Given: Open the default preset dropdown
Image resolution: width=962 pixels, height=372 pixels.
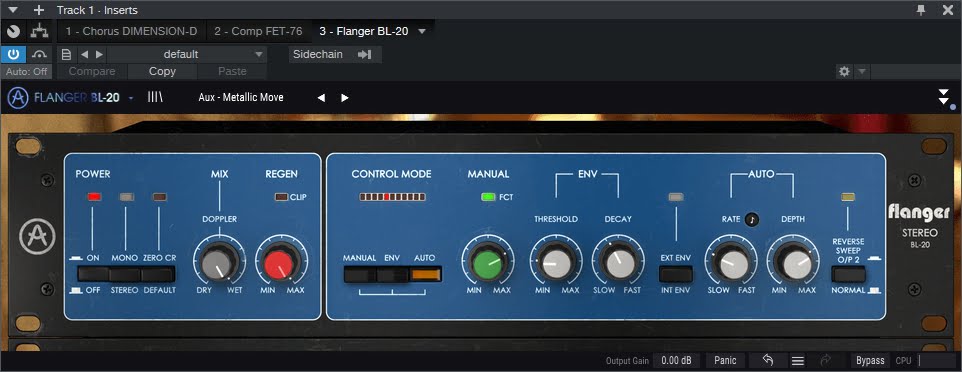Looking at the screenshot, I should (x=187, y=55).
